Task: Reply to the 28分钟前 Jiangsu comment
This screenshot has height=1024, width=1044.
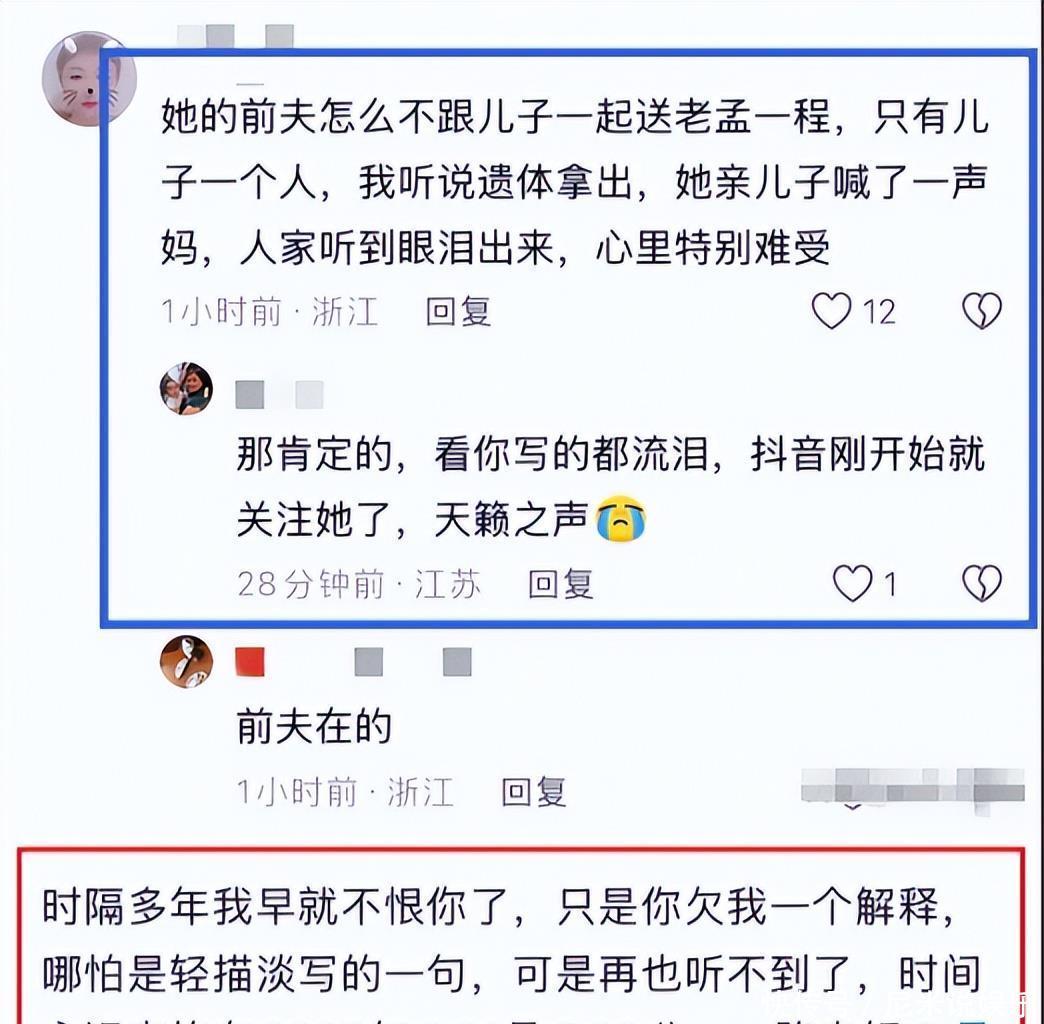Action: (x=560, y=584)
